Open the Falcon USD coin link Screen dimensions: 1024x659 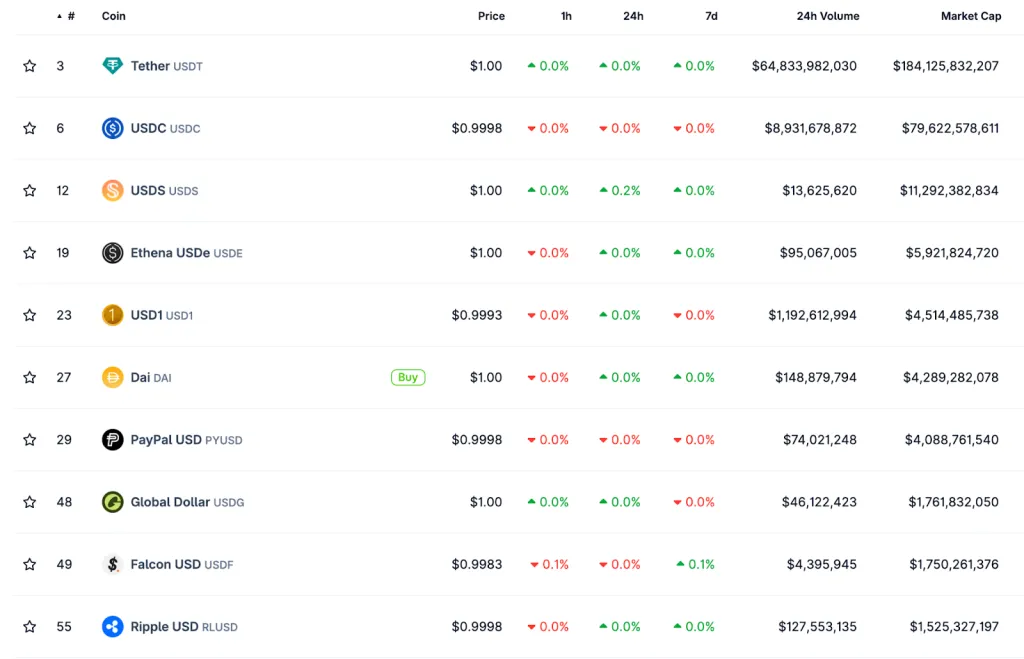pyautogui.click(x=166, y=564)
